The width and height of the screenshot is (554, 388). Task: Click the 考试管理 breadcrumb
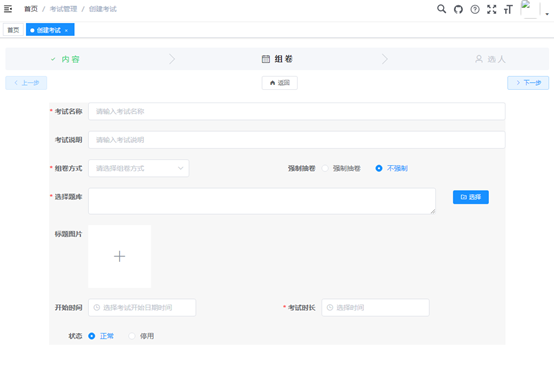tap(64, 9)
